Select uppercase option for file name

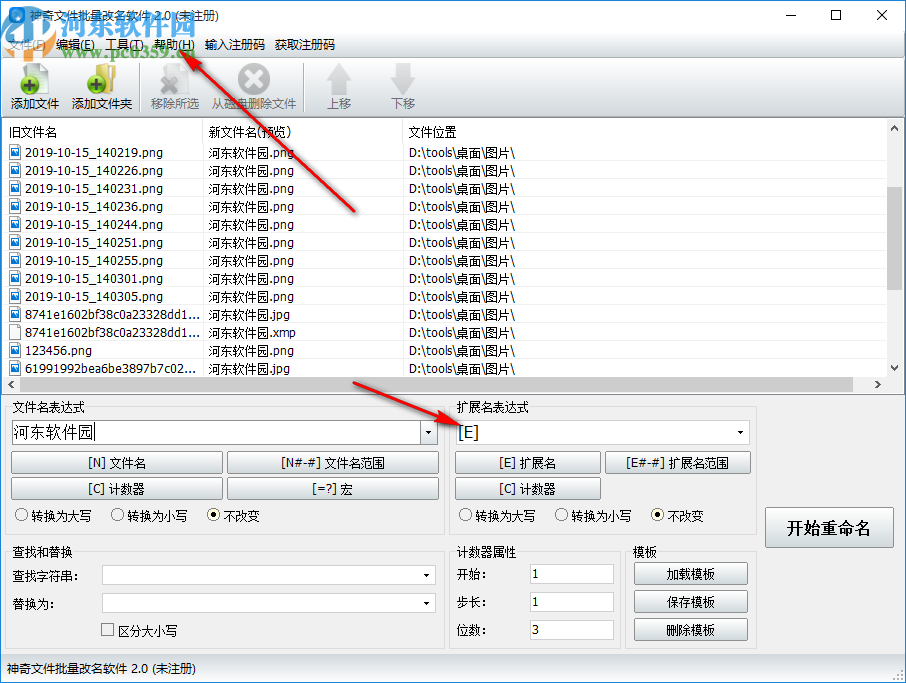click(x=21, y=515)
